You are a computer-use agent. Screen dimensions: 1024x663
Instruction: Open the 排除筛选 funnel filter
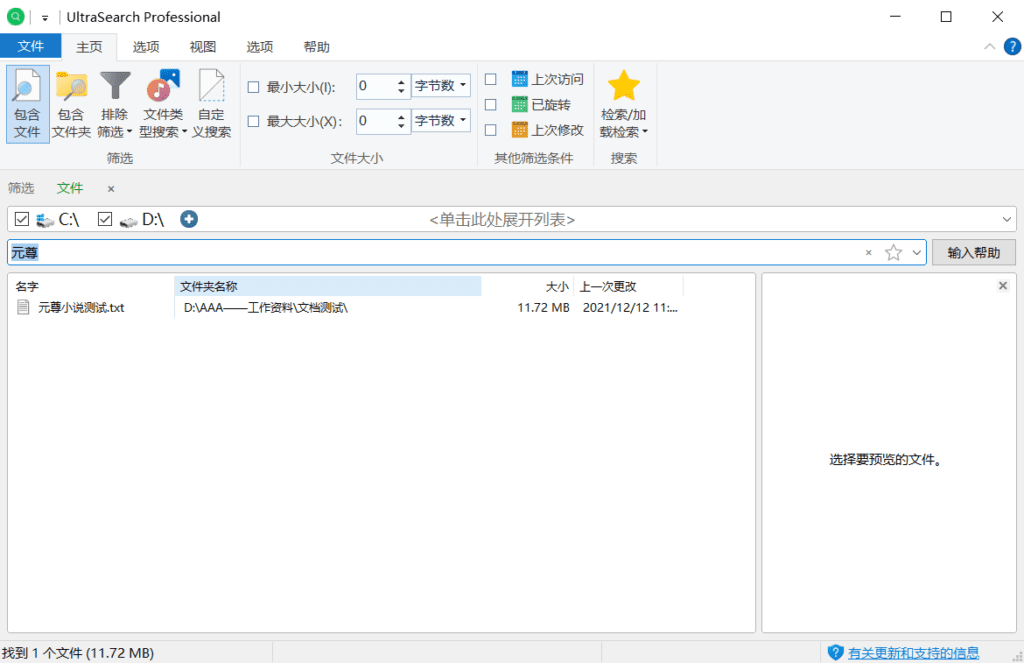[x=115, y=87]
